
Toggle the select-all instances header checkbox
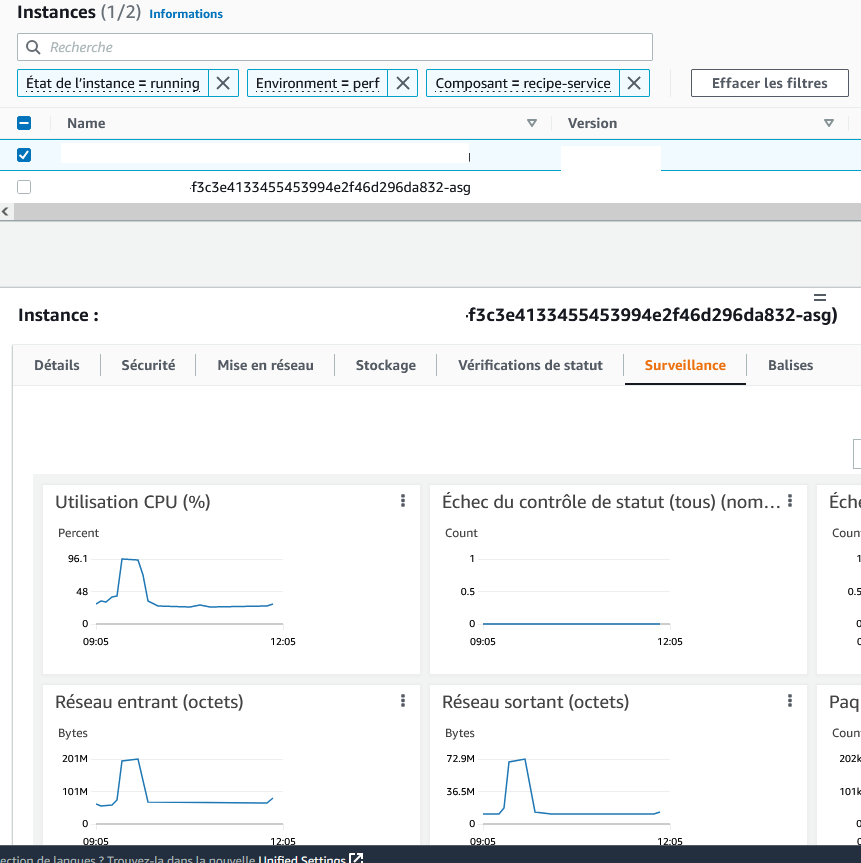[23, 122]
